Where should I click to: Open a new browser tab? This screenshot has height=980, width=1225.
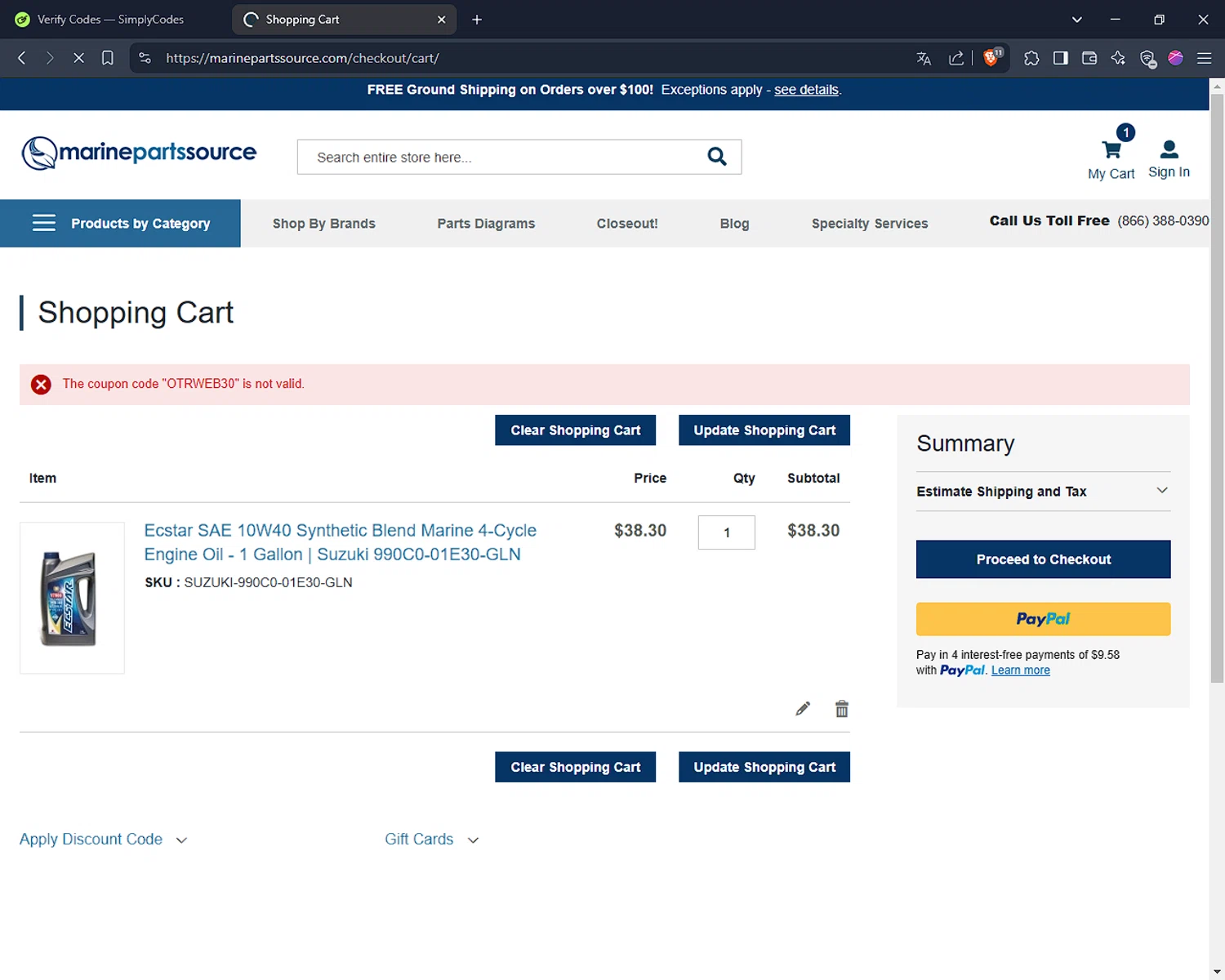pyautogui.click(x=477, y=20)
